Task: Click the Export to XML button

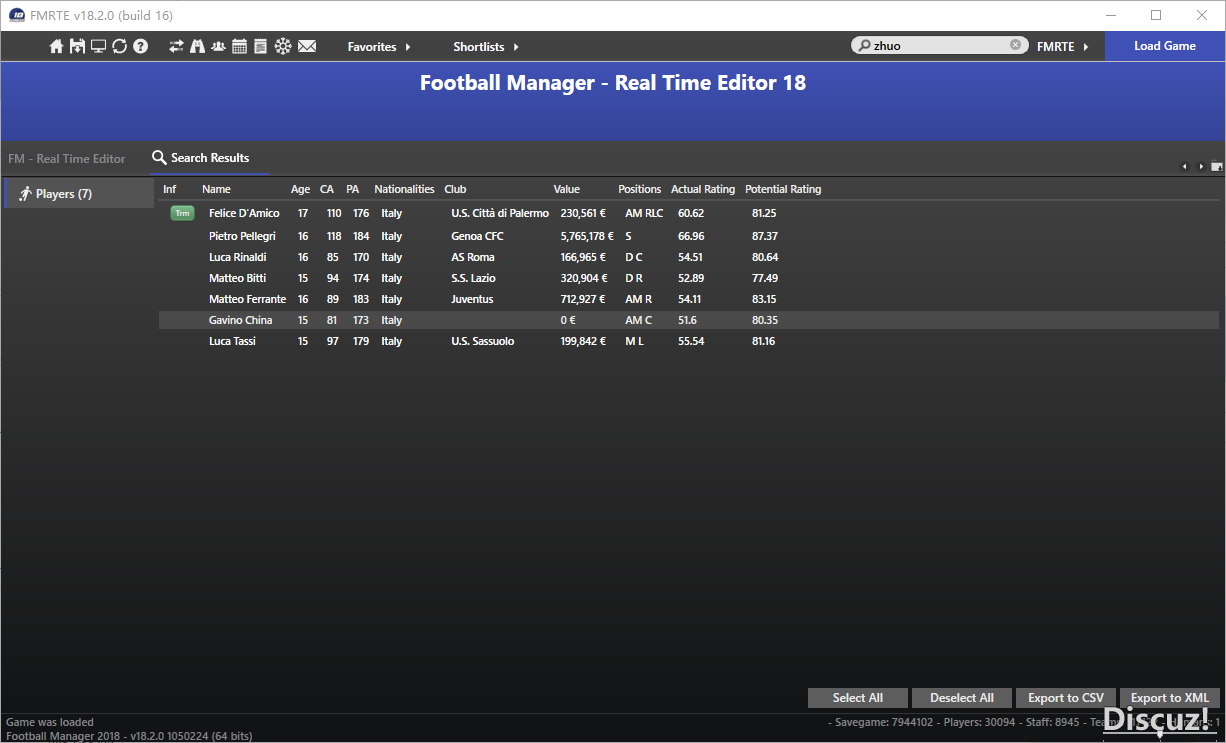Action: point(1170,698)
